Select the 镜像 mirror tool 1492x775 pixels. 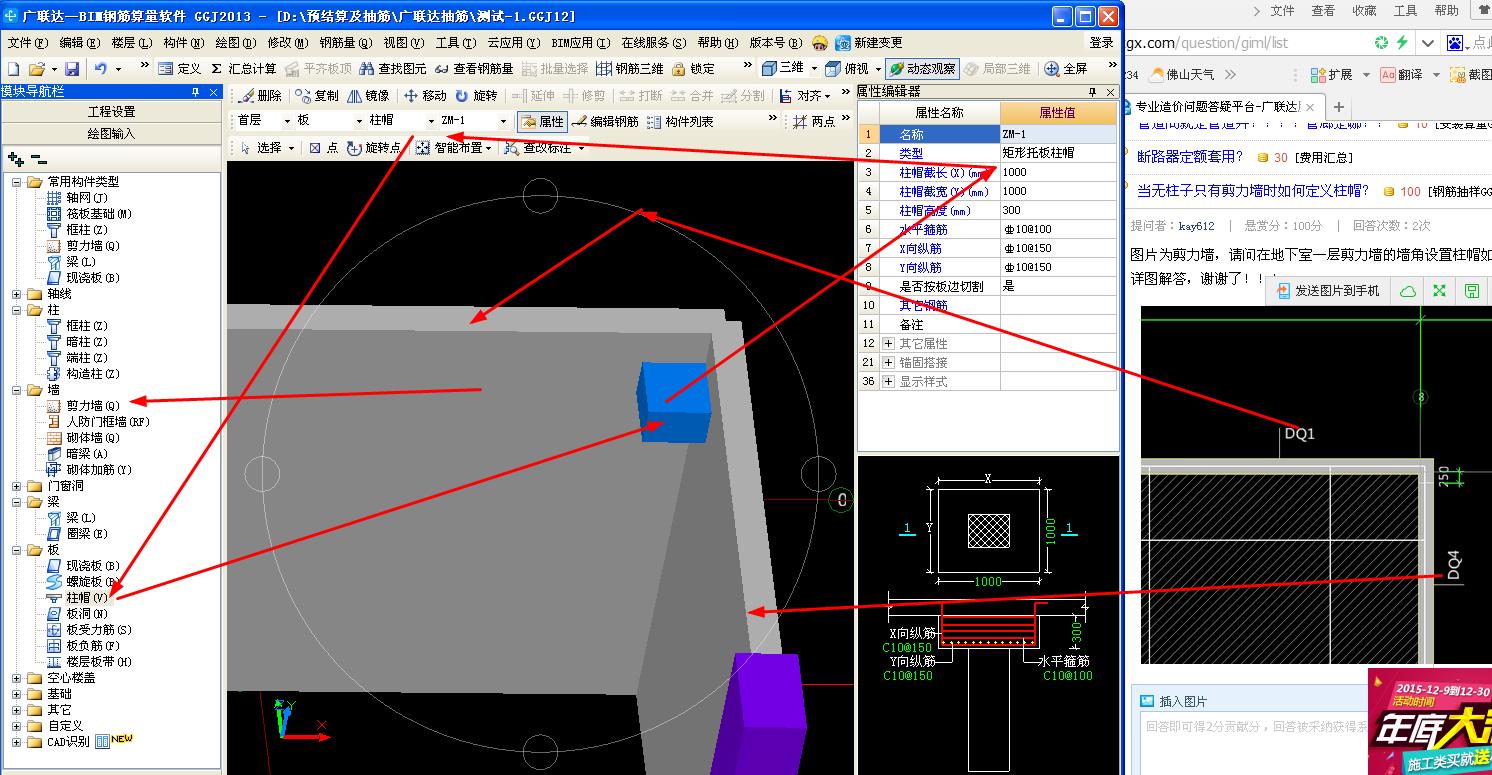click(368, 95)
